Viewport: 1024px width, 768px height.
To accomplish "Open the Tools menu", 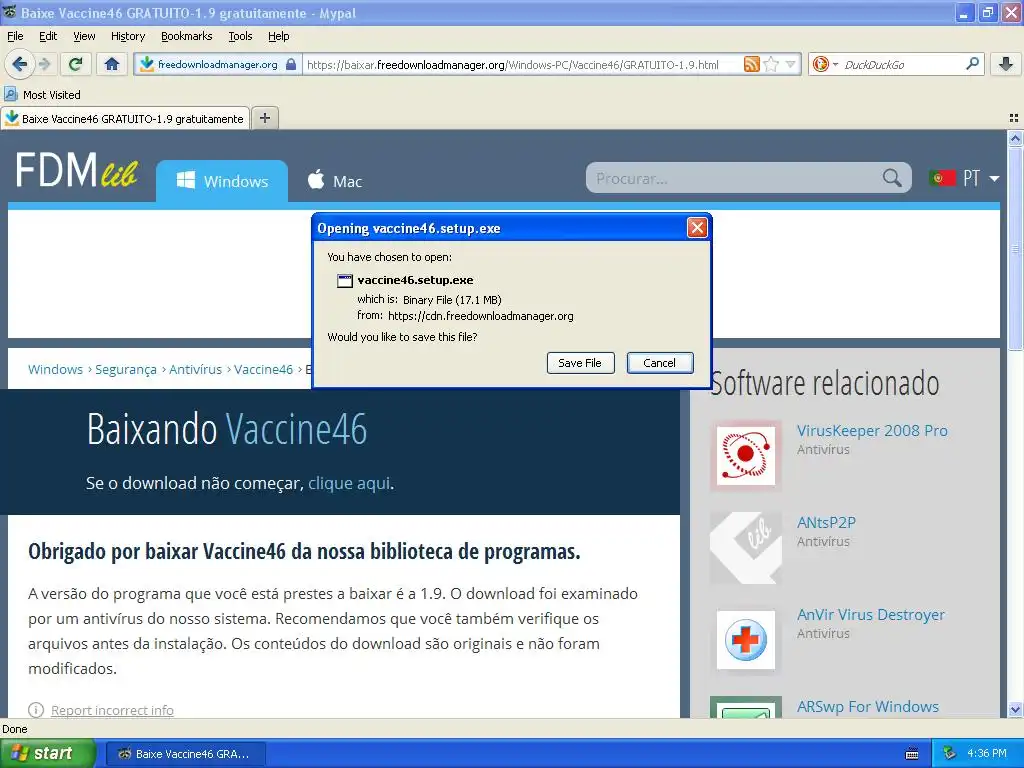I will click(240, 36).
